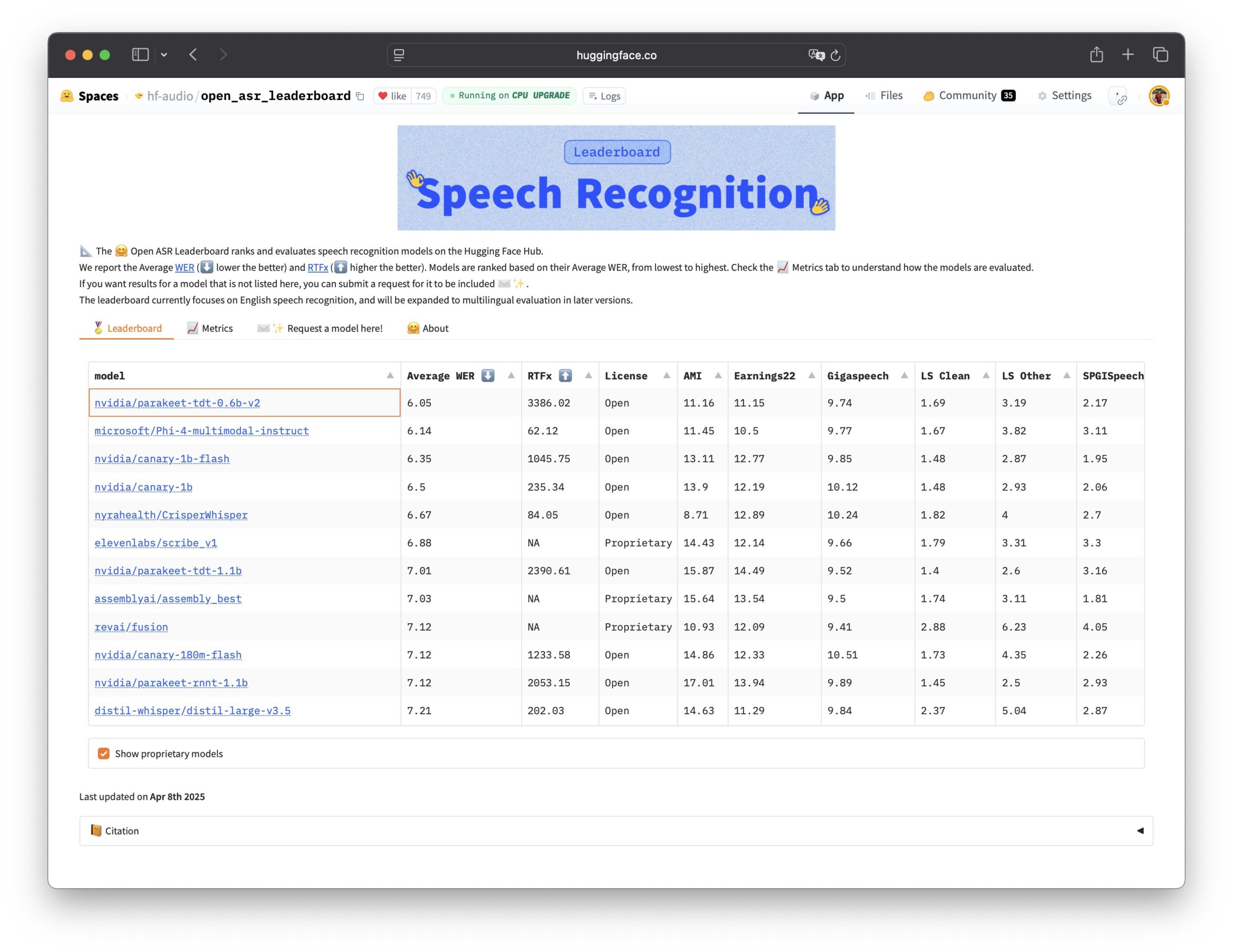1233x952 pixels.
Task: Open nyrahealth/CrisperWhisper model link
Action: tap(171, 515)
